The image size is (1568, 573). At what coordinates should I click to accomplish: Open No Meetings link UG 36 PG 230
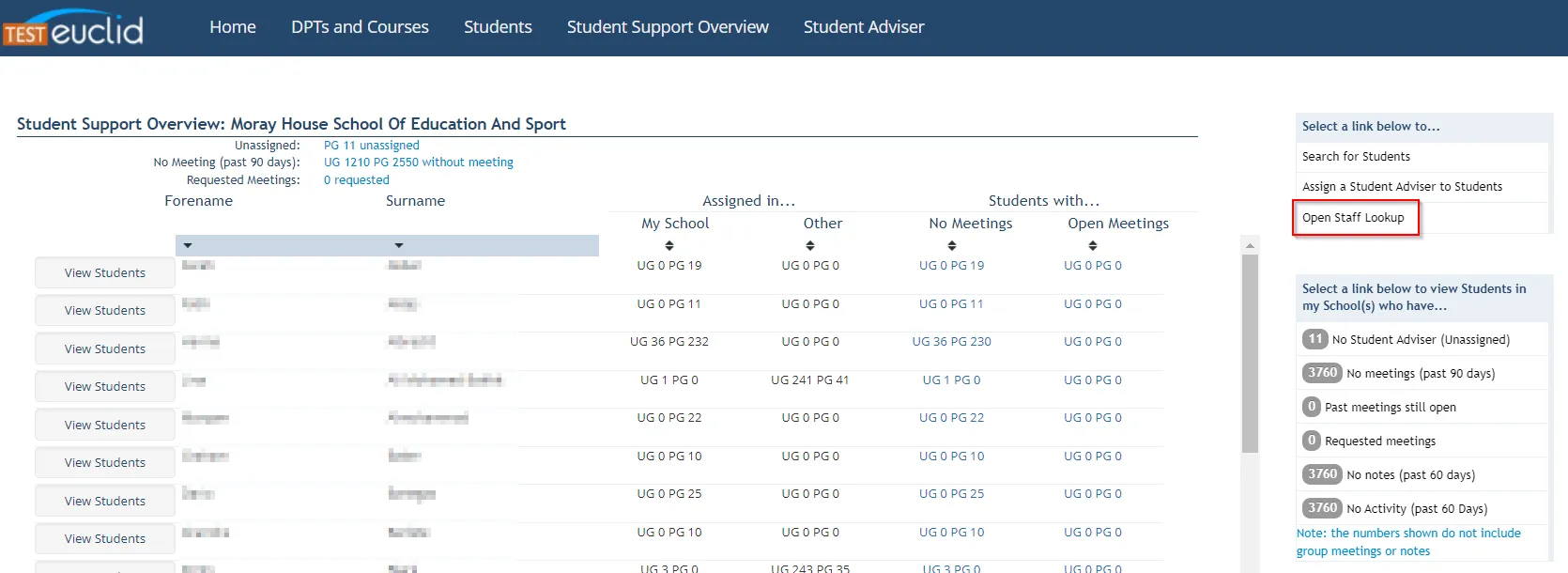[952, 342]
